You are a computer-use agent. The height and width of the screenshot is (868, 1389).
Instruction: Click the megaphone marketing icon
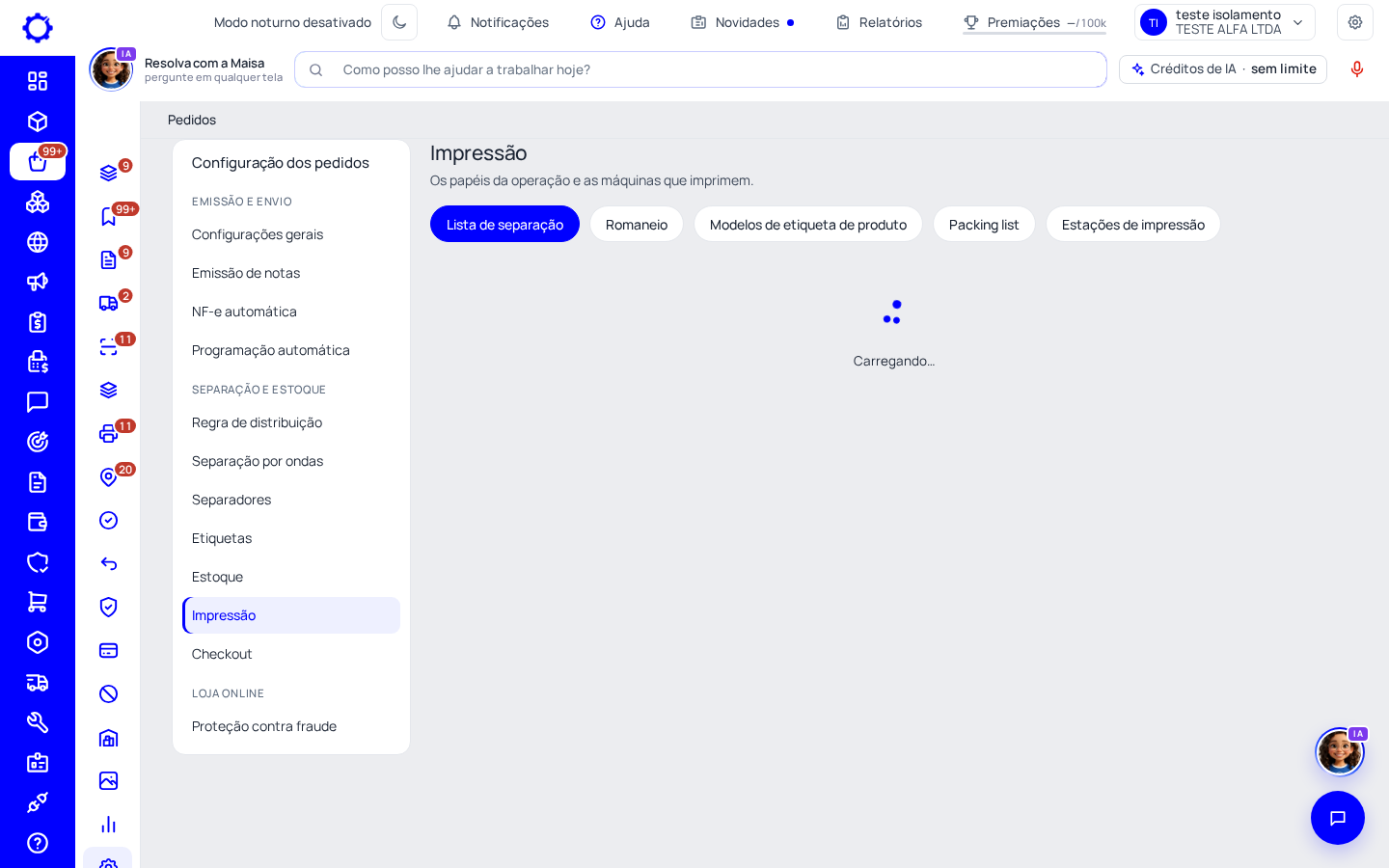38,282
